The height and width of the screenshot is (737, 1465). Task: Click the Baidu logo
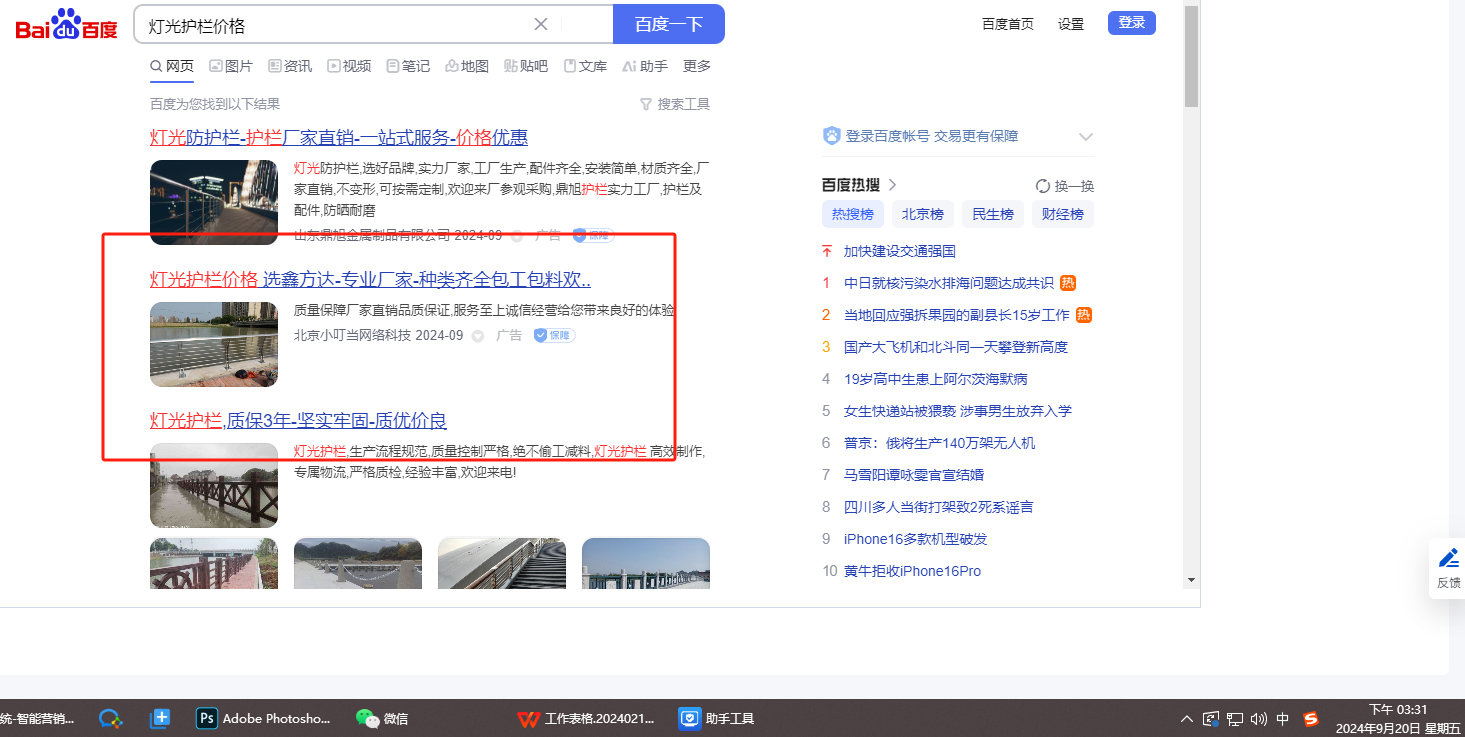(66, 24)
